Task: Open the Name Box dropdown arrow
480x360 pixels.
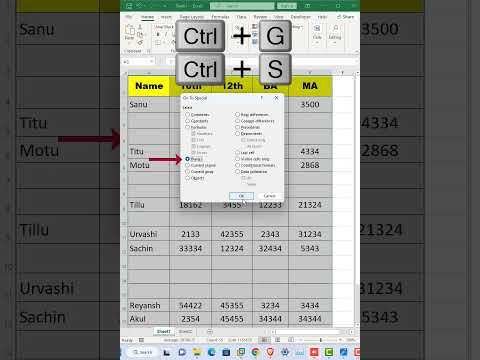Action: 152,62
